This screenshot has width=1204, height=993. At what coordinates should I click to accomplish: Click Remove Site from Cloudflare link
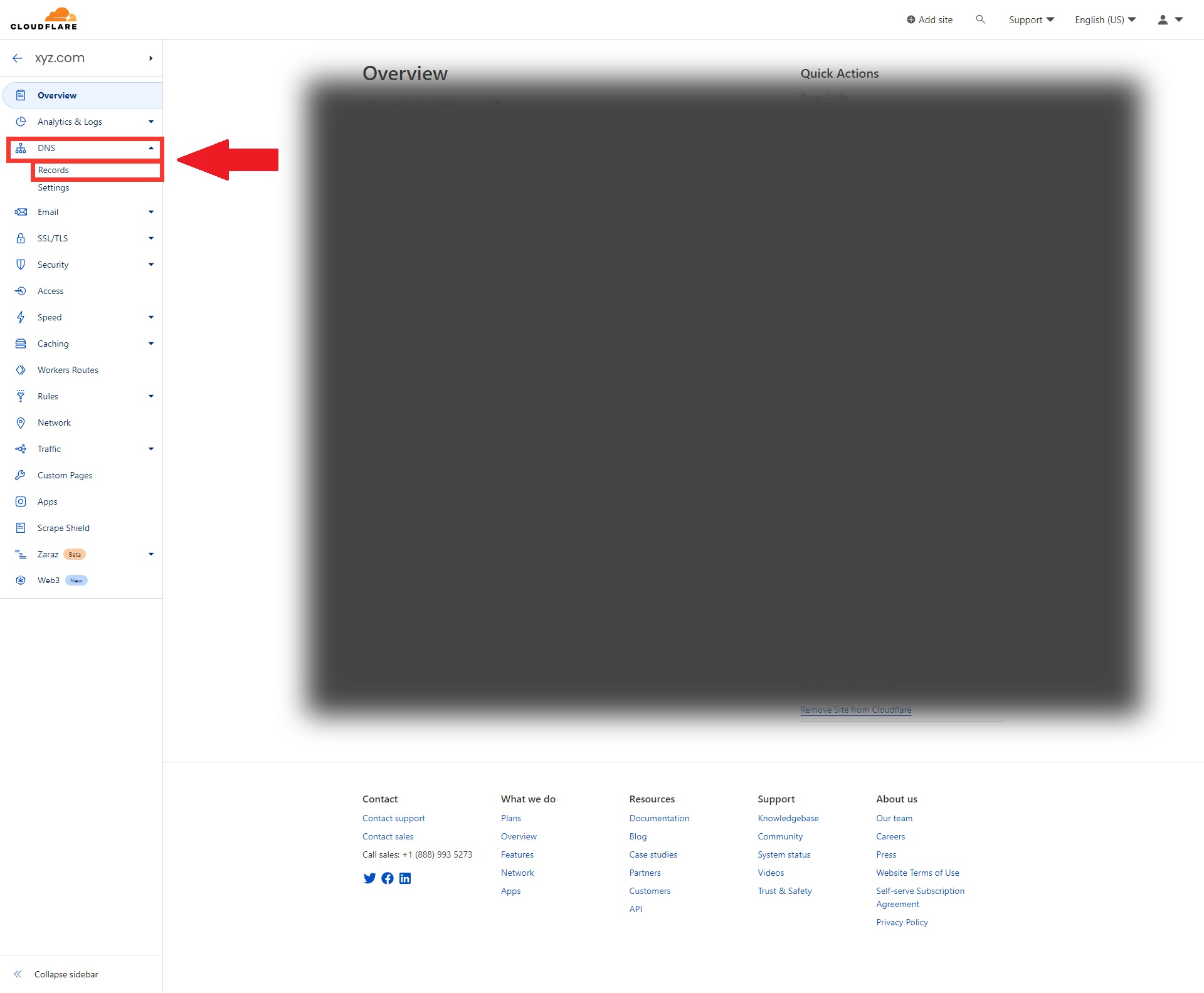click(856, 710)
